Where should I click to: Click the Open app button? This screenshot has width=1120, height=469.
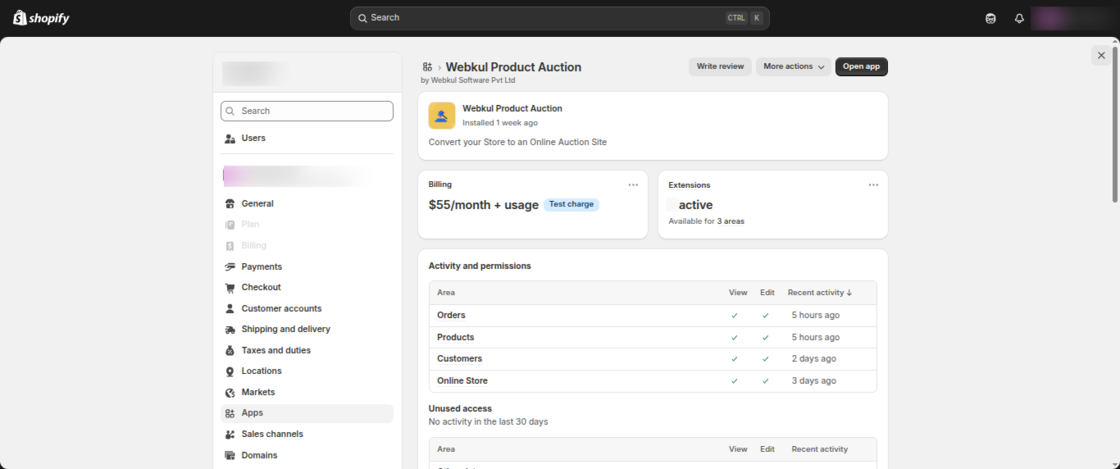pyautogui.click(x=861, y=66)
